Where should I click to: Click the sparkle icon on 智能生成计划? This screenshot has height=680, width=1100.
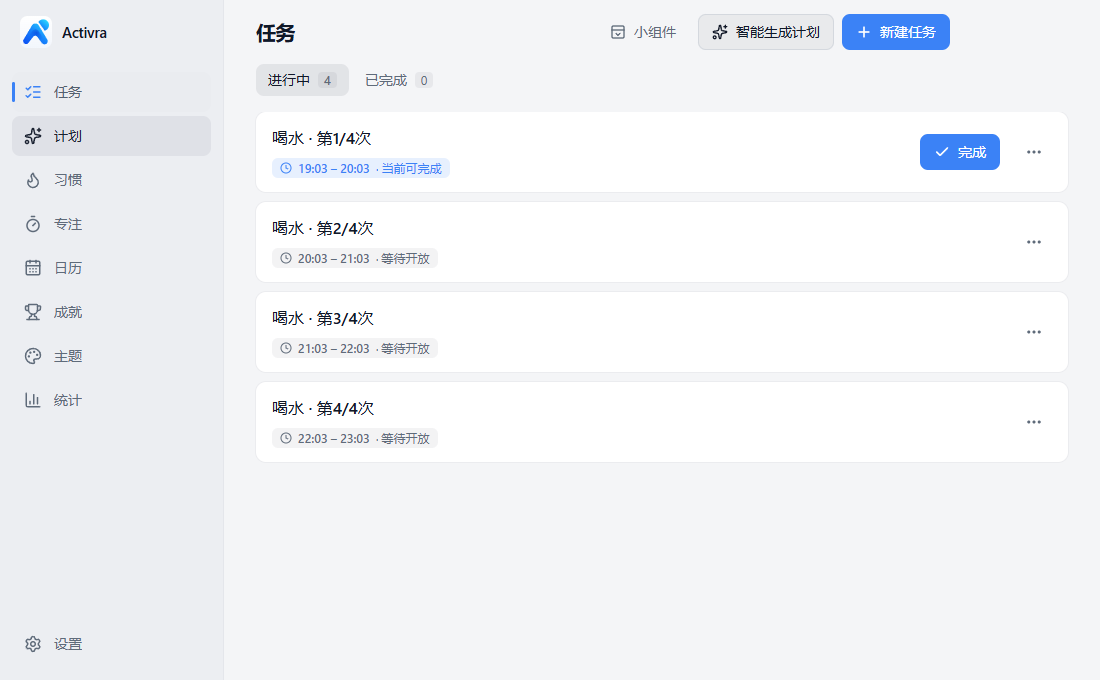[720, 32]
